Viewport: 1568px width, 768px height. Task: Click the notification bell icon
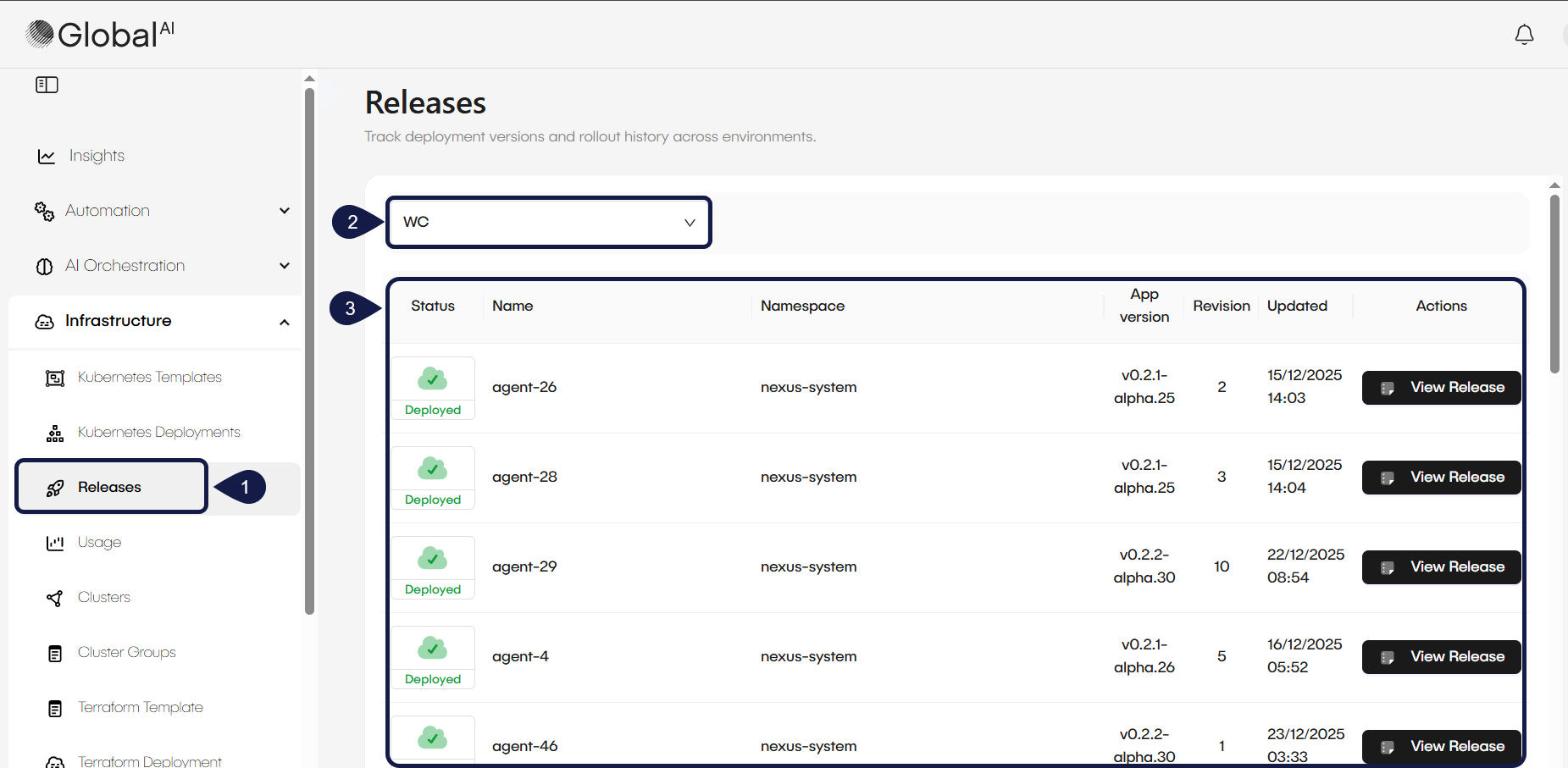click(x=1524, y=35)
